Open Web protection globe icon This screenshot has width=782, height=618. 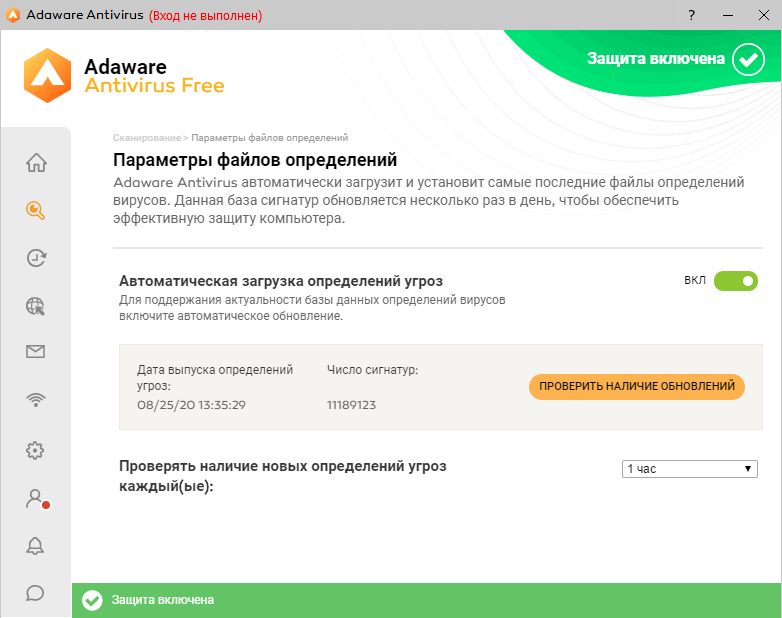pyautogui.click(x=35, y=306)
